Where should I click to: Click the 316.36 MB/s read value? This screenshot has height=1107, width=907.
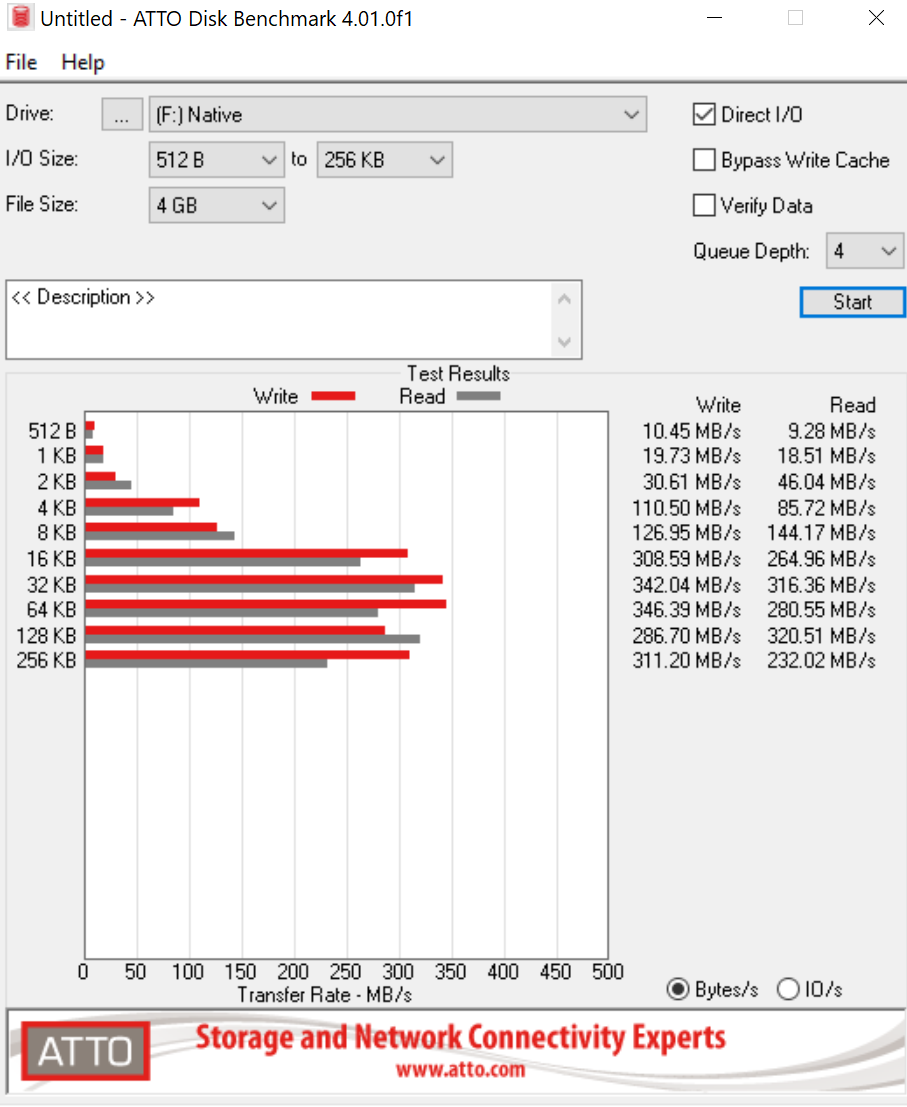point(822,585)
